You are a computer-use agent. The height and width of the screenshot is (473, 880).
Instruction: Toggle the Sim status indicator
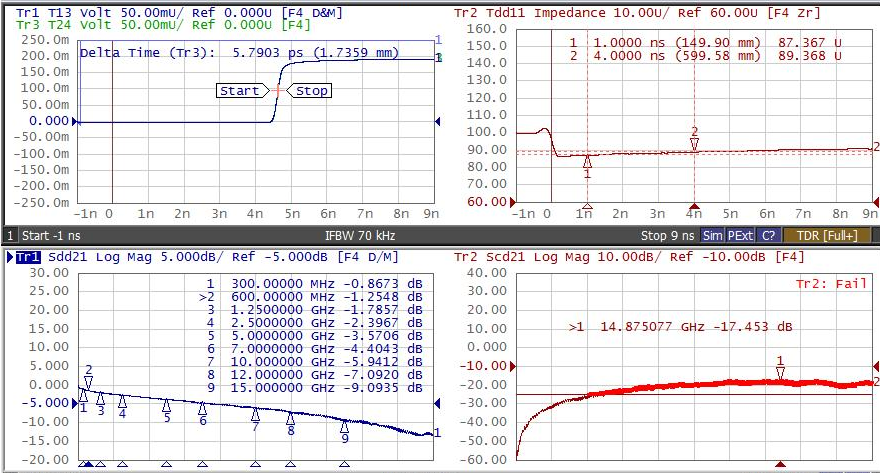[712, 236]
